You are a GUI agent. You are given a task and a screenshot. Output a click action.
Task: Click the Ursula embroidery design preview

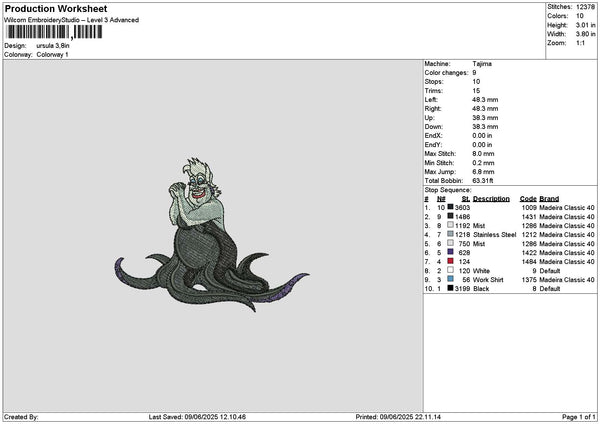point(212,235)
